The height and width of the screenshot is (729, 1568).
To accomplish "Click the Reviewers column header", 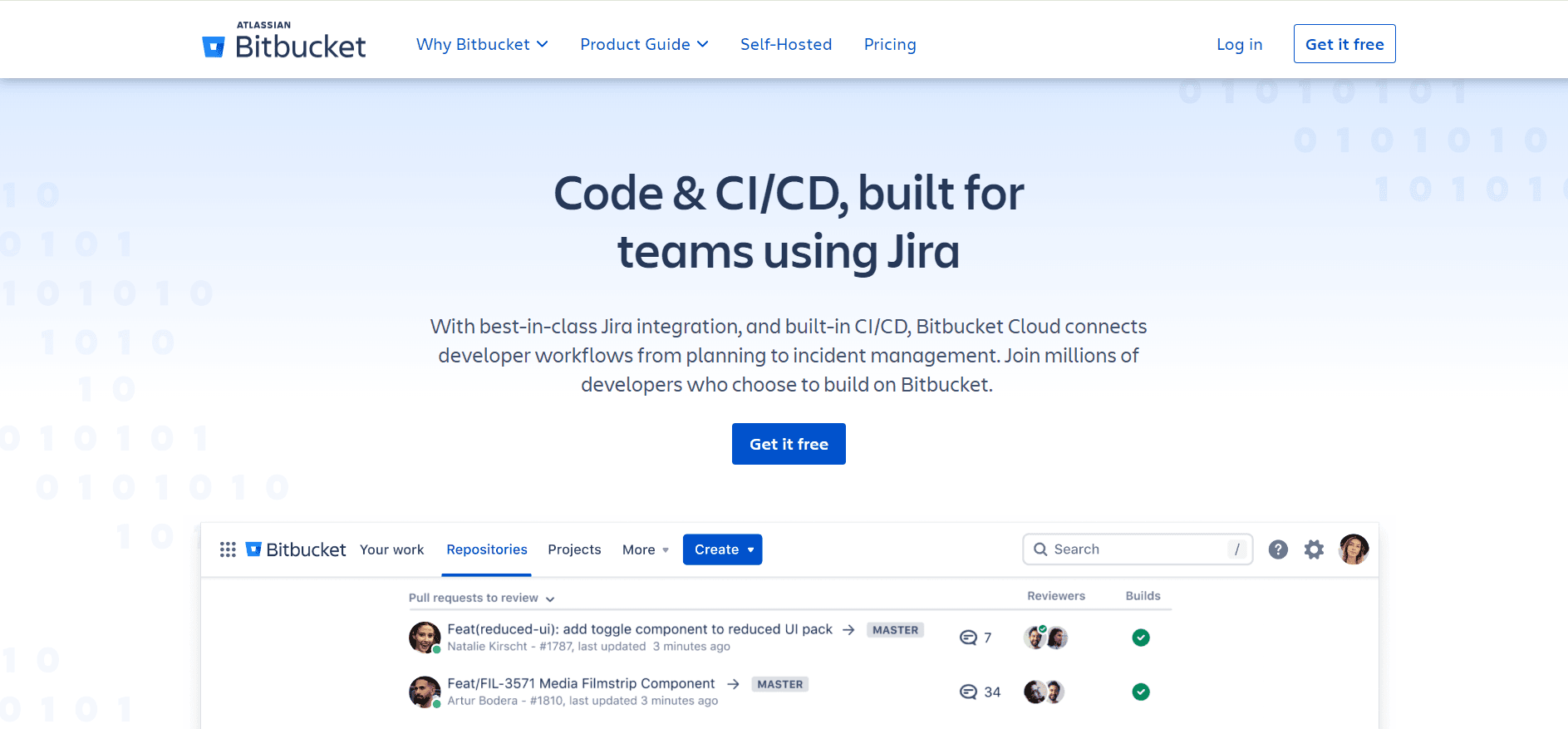I will [1056, 596].
